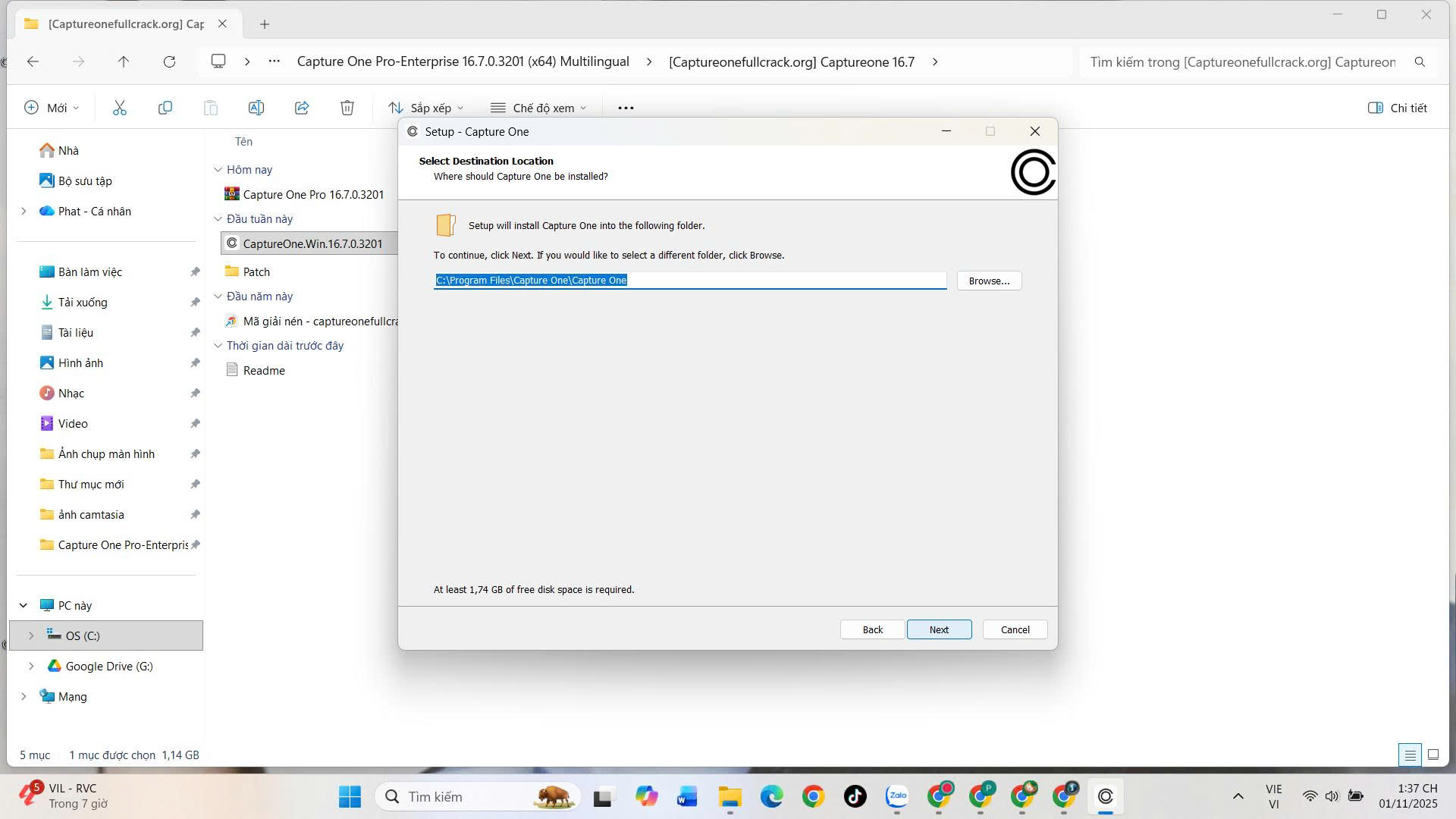Open the Chế độ xem view dropdown
The width and height of the screenshot is (1456, 819).
pyautogui.click(x=538, y=108)
